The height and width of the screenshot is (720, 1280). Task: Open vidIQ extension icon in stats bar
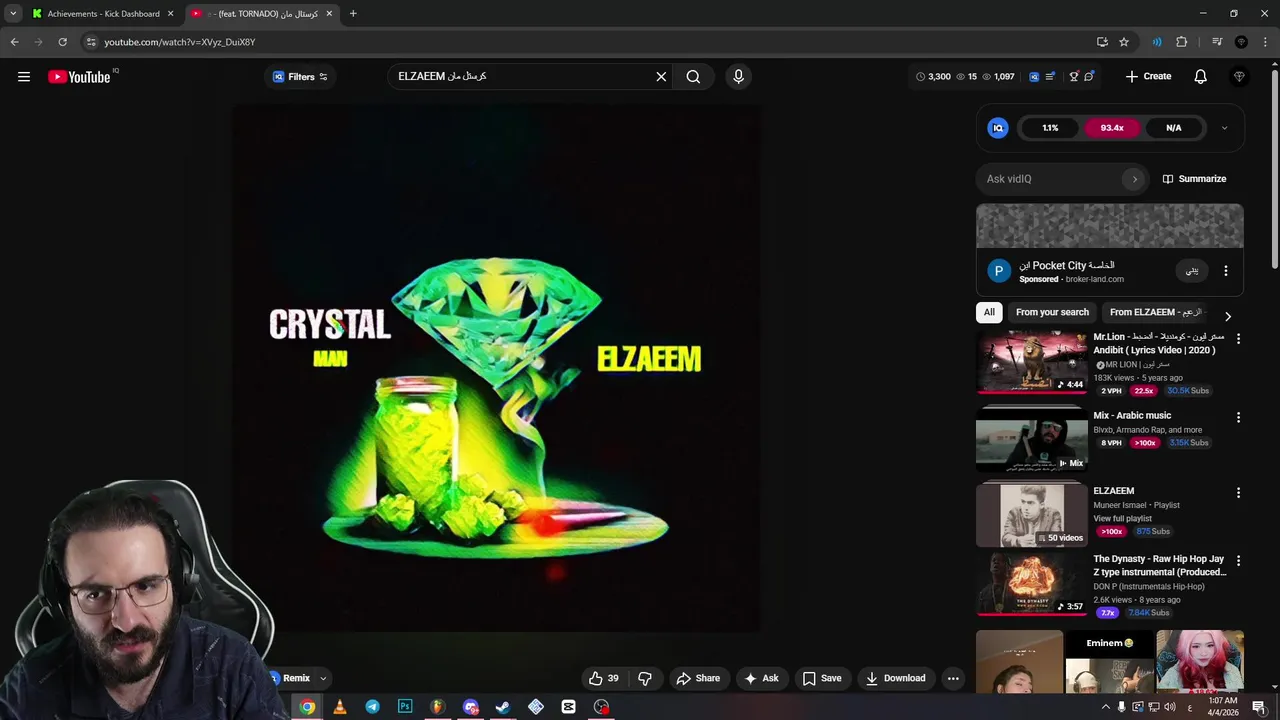click(1034, 77)
